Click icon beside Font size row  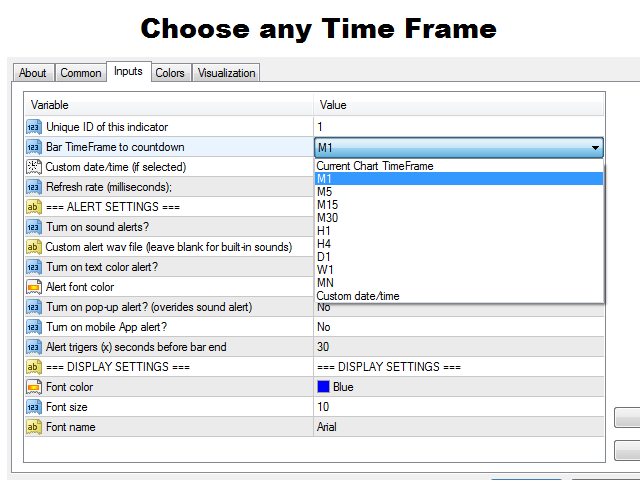[34, 407]
